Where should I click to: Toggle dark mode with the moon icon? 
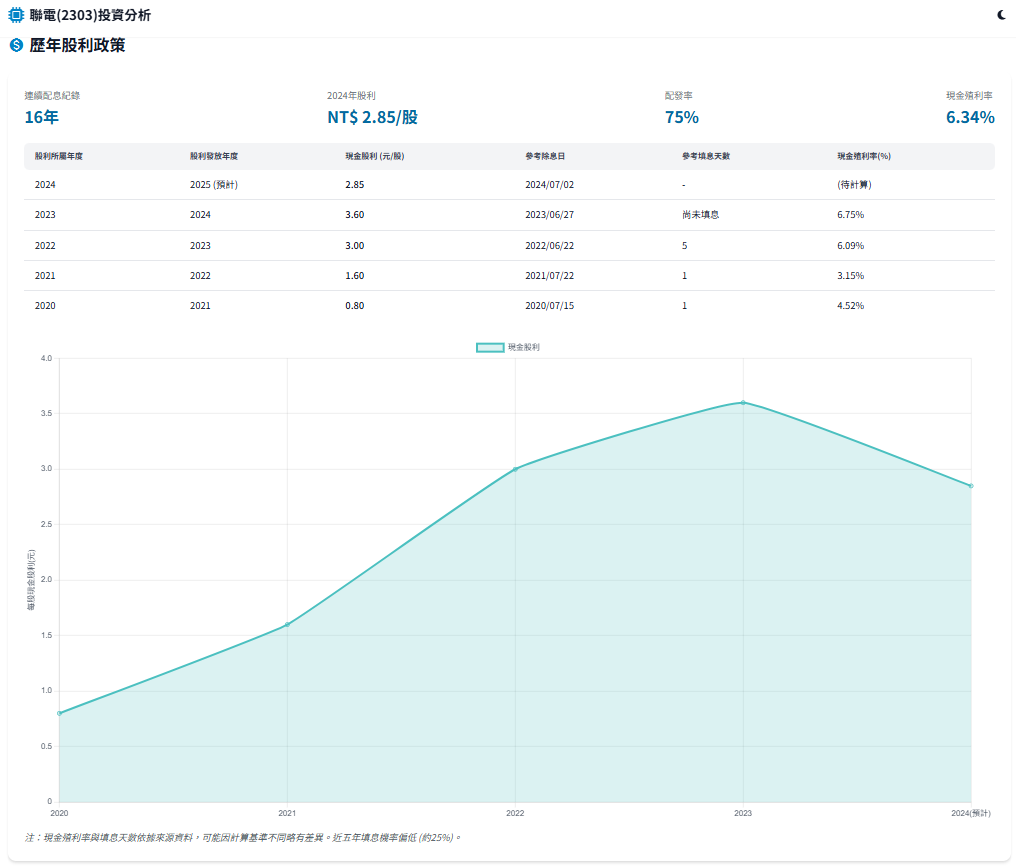pos(1002,15)
